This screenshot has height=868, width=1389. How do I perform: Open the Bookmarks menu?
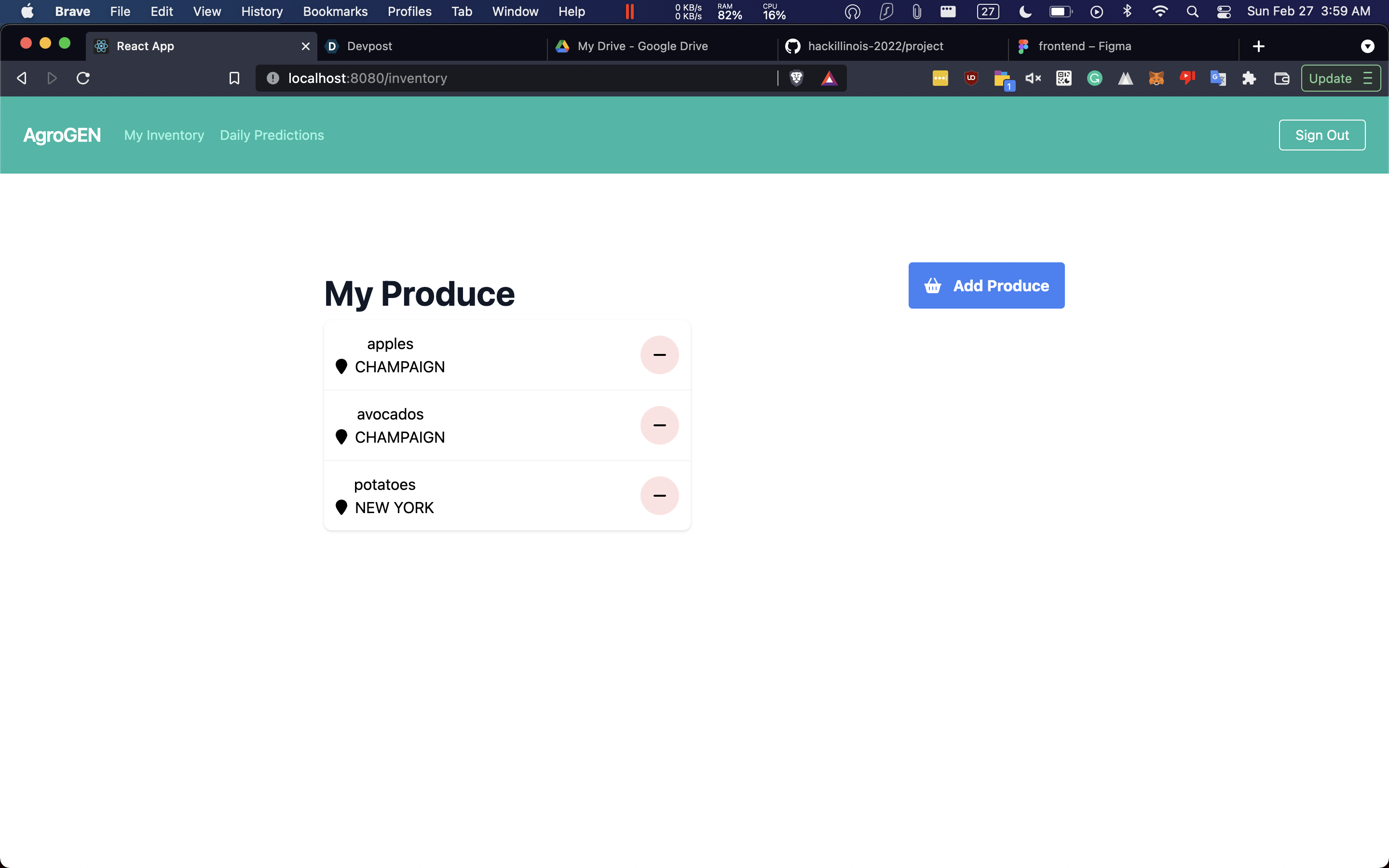(x=335, y=12)
